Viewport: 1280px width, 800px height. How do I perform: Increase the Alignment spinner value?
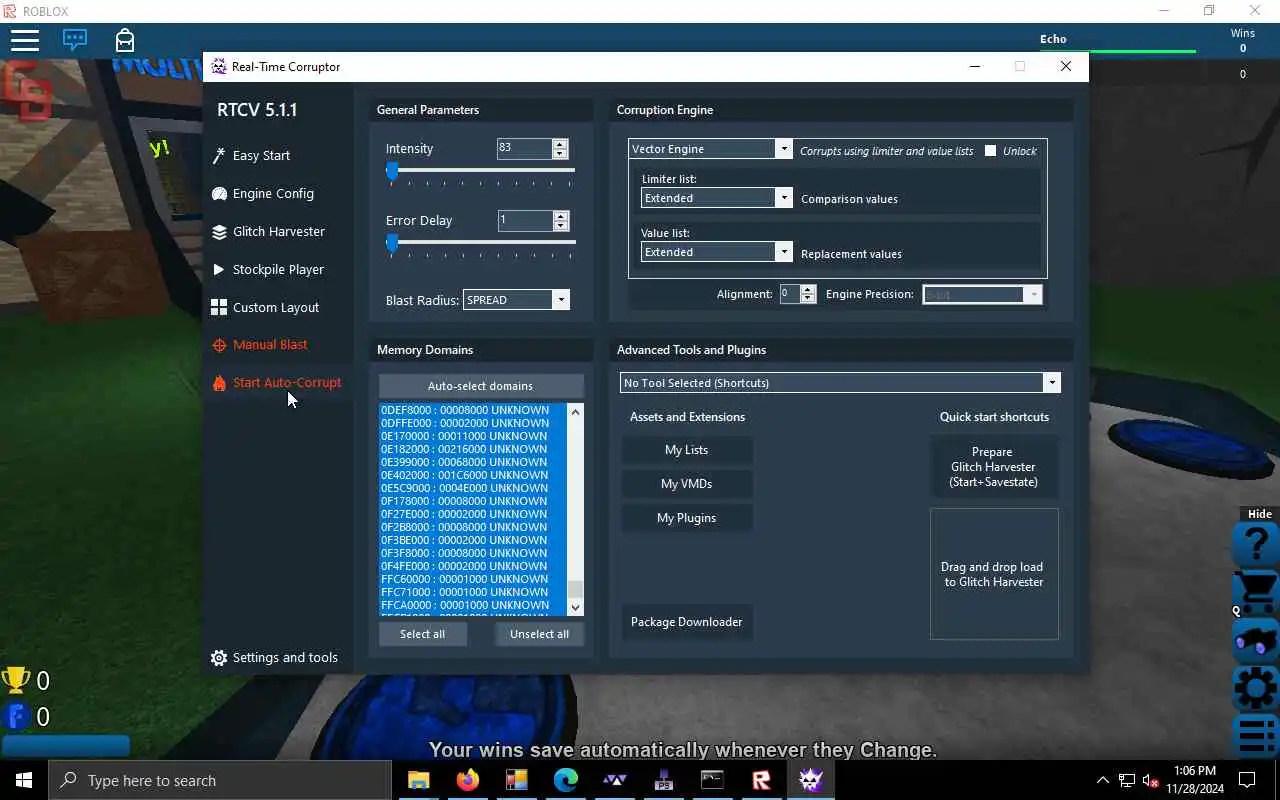(808, 290)
